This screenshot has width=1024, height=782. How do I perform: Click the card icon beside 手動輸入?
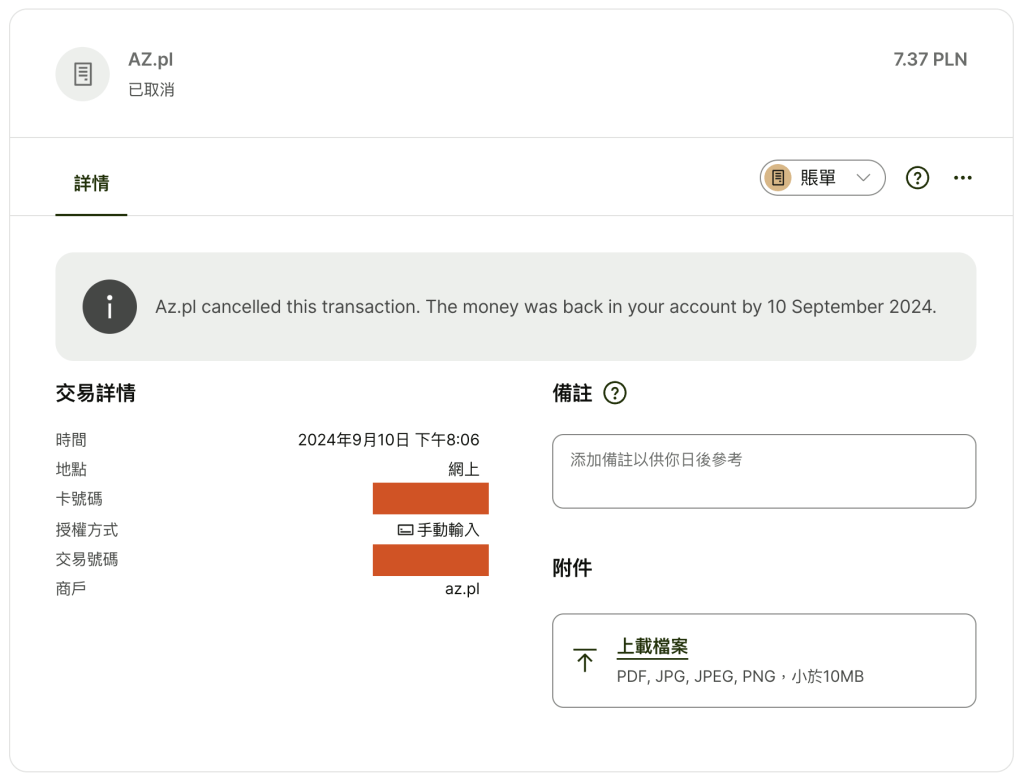pyautogui.click(x=406, y=530)
